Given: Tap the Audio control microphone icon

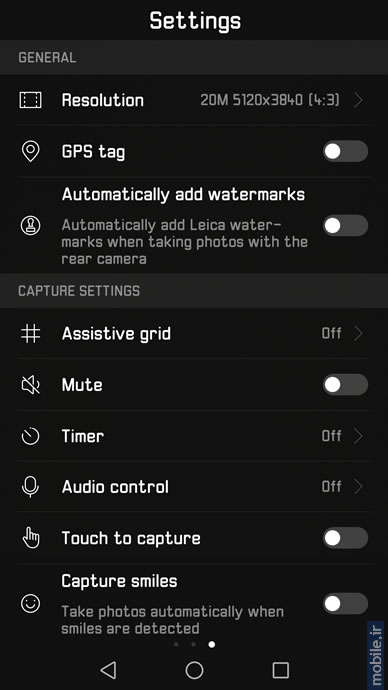Looking at the screenshot, I should click(x=30, y=487).
